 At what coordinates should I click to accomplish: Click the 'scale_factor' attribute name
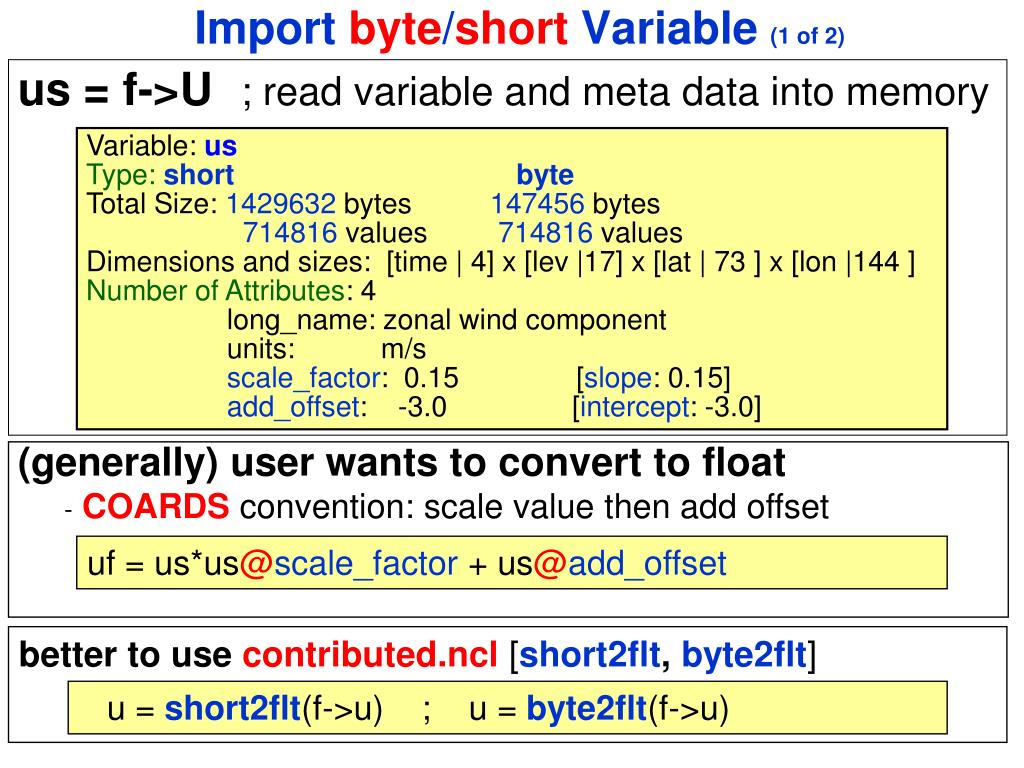304,379
